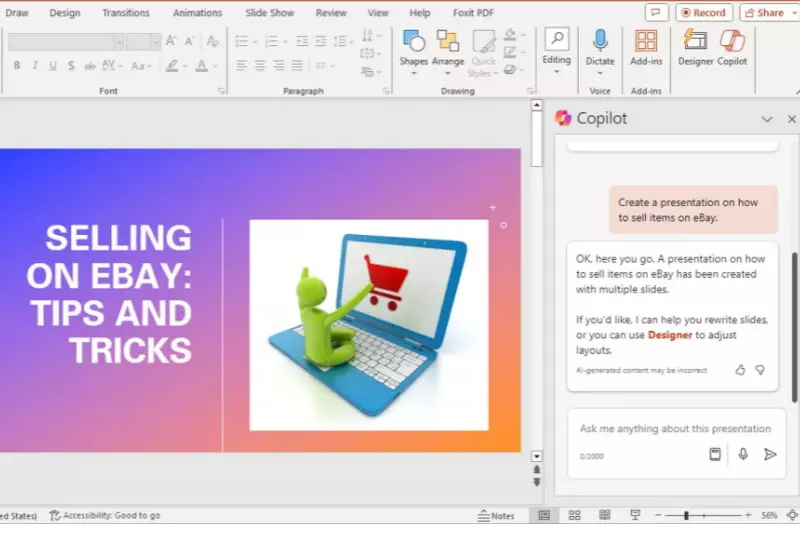Open Slide Show tab
This screenshot has width=800, height=533.
click(269, 13)
